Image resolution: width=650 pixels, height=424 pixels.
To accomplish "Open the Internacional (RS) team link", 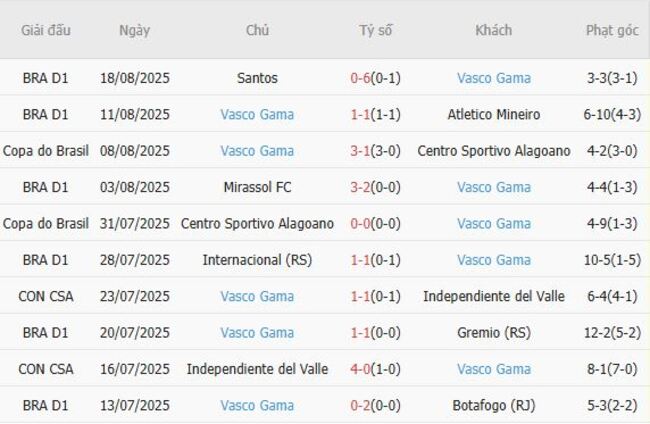I will click(x=257, y=260).
